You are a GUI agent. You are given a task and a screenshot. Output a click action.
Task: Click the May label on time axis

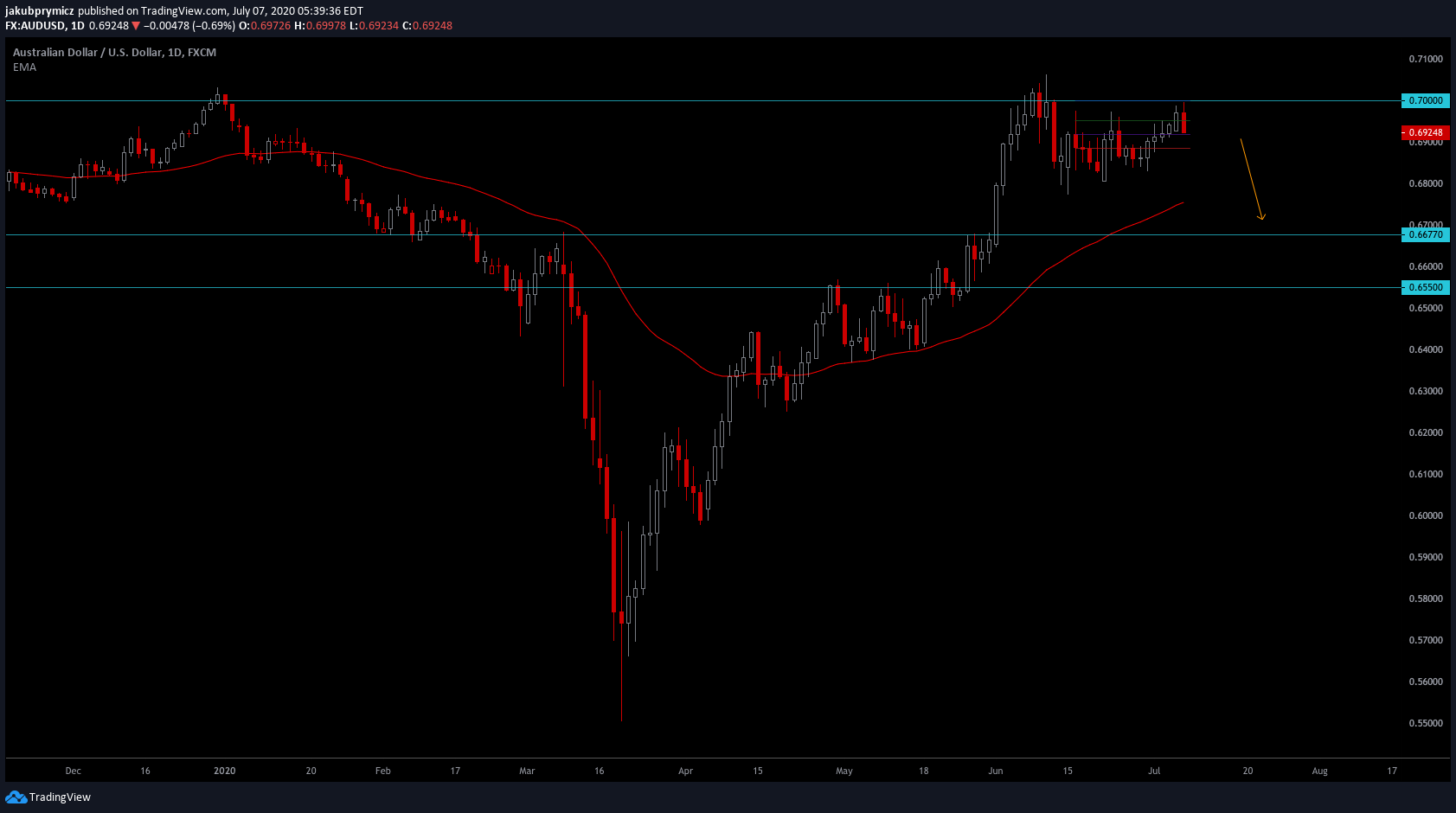[x=844, y=771]
